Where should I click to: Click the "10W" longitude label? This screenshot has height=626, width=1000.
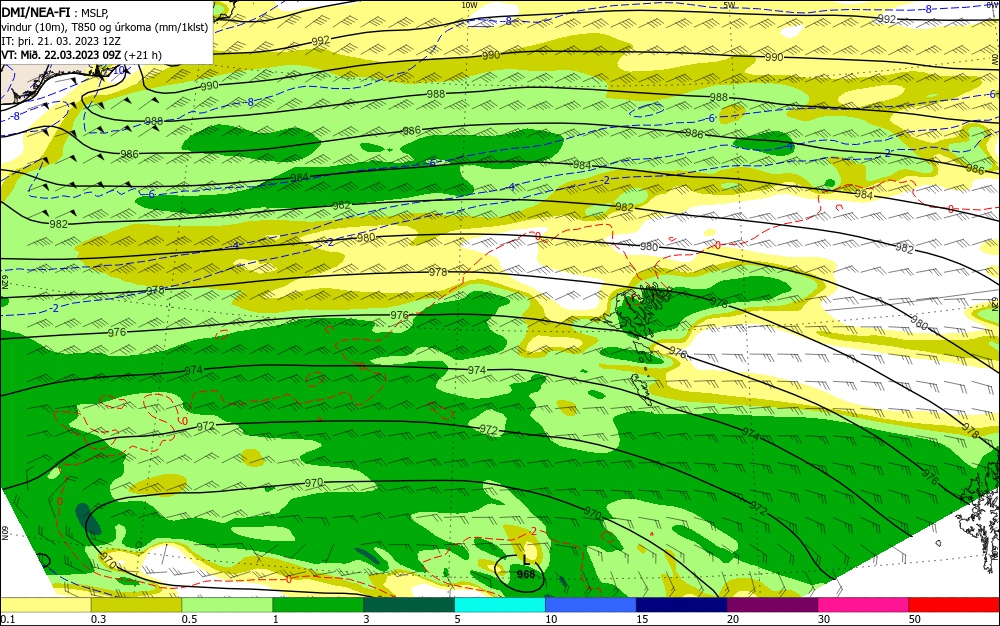(469, 5)
